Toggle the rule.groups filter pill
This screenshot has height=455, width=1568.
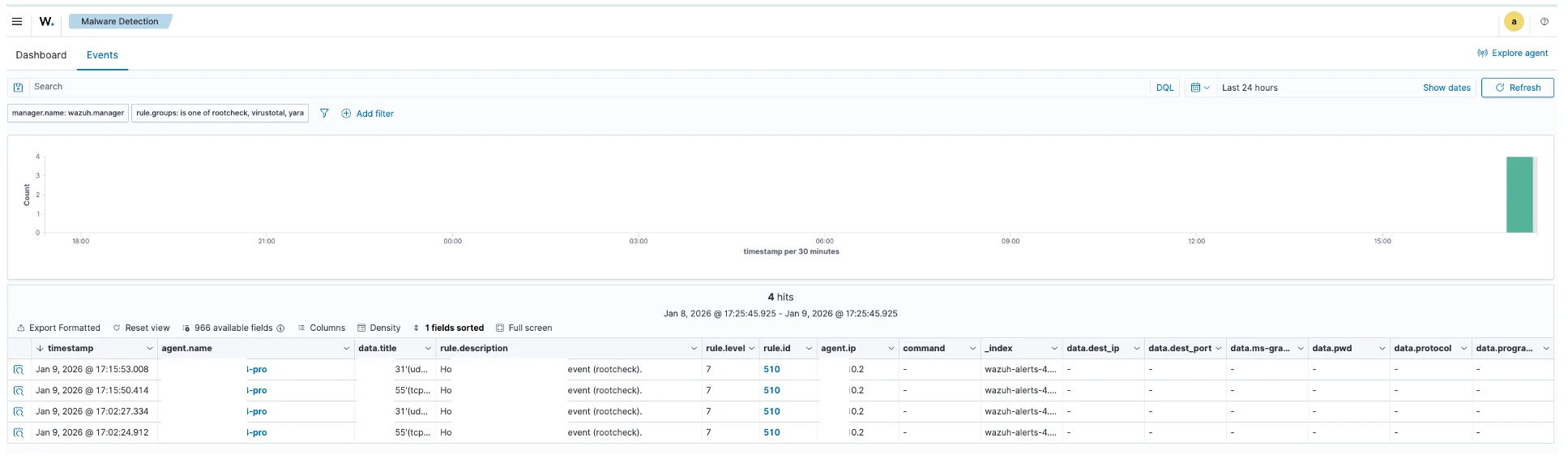pos(220,114)
